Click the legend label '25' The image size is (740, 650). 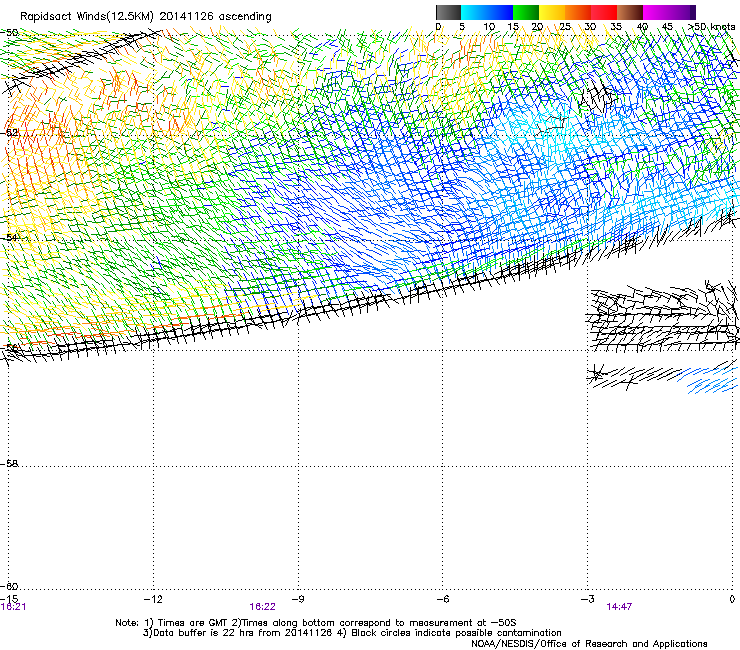click(564, 26)
